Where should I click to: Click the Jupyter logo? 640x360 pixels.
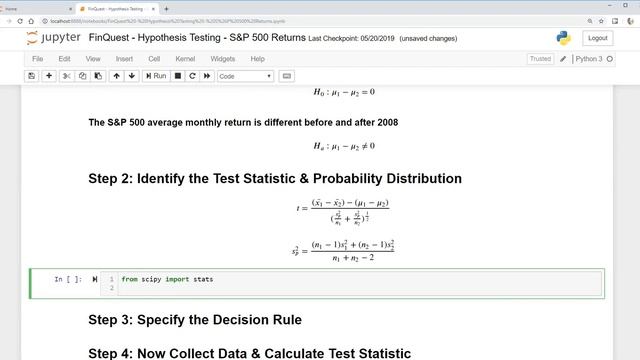pyautogui.click(x=53, y=38)
